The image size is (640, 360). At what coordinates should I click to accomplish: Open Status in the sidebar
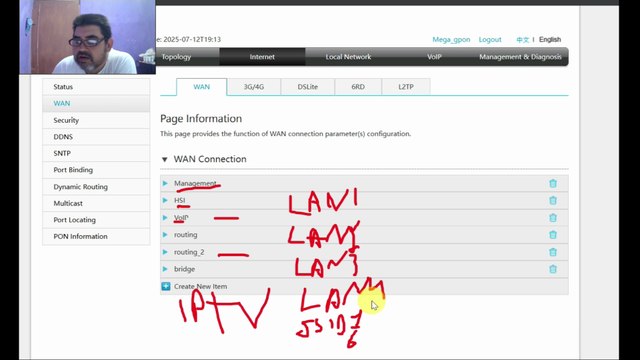pyautogui.click(x=96, y=87)
